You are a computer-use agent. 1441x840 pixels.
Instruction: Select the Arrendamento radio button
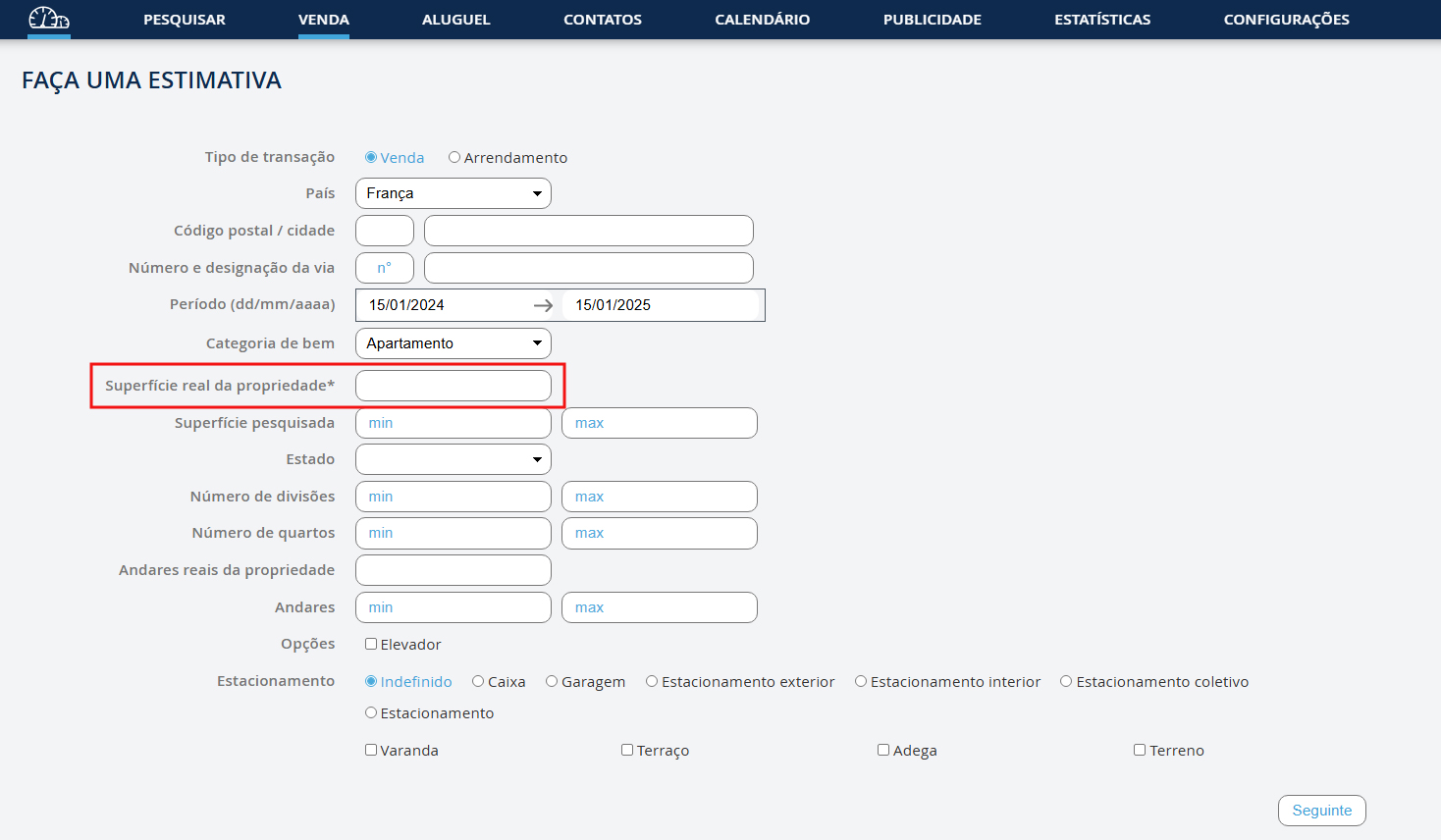click(x=454, y=157)
